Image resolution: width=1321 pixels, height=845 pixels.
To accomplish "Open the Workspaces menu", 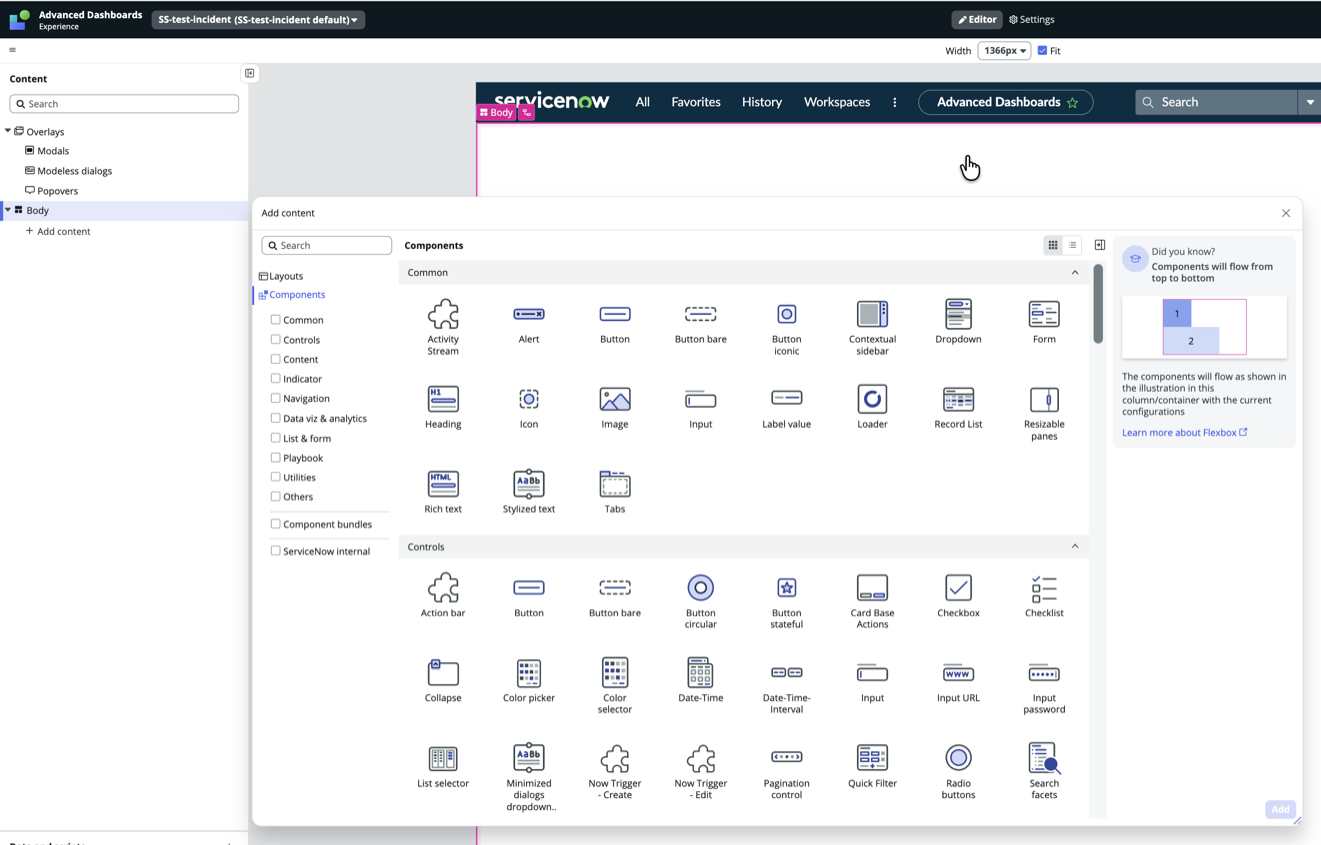I will [837, 102].
